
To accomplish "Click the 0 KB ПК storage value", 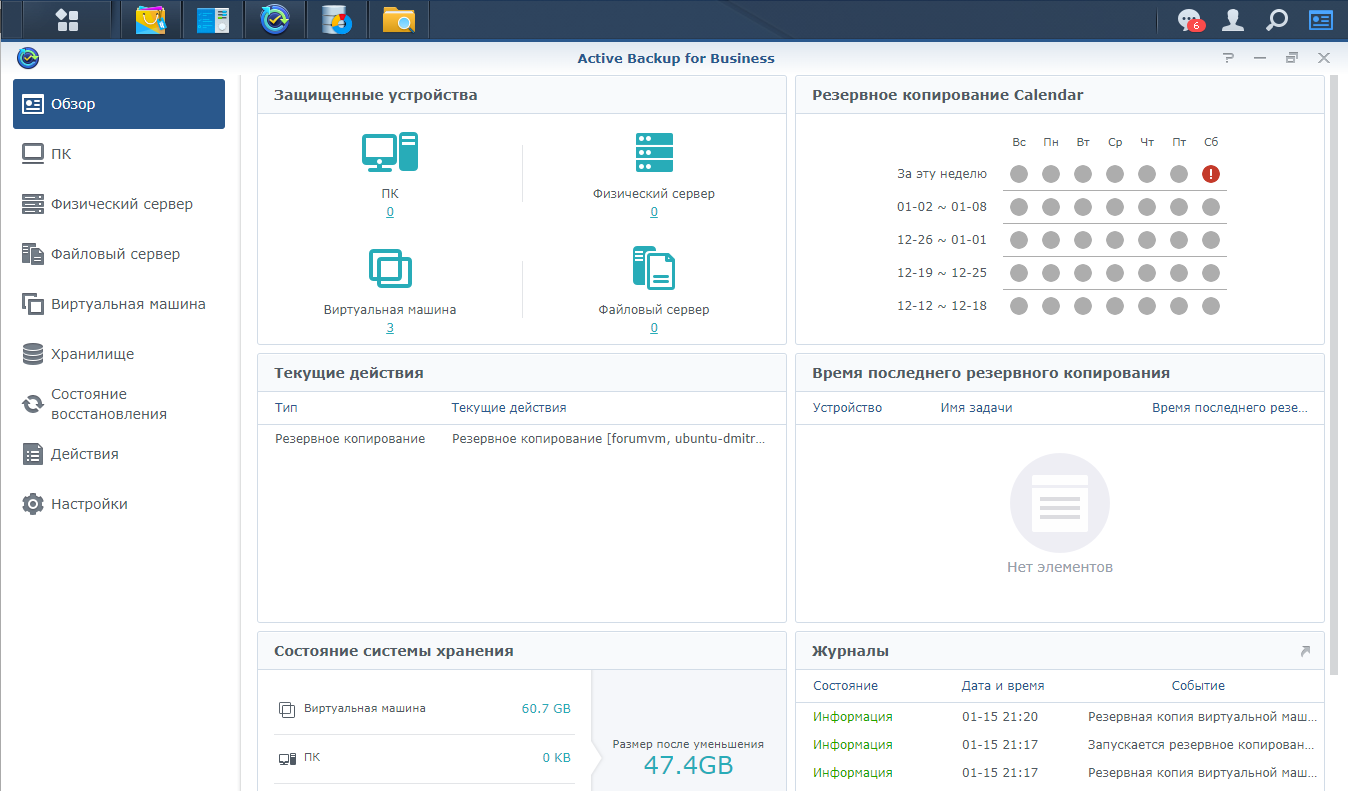I will [557, 758].
